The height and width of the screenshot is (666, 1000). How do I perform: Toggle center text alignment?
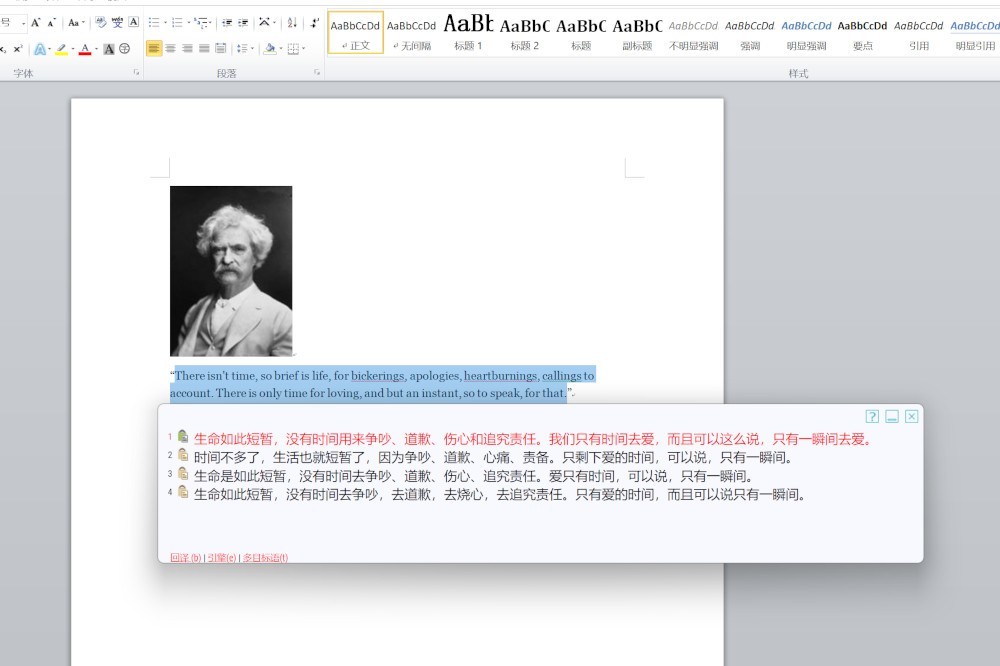coord(171,48)
